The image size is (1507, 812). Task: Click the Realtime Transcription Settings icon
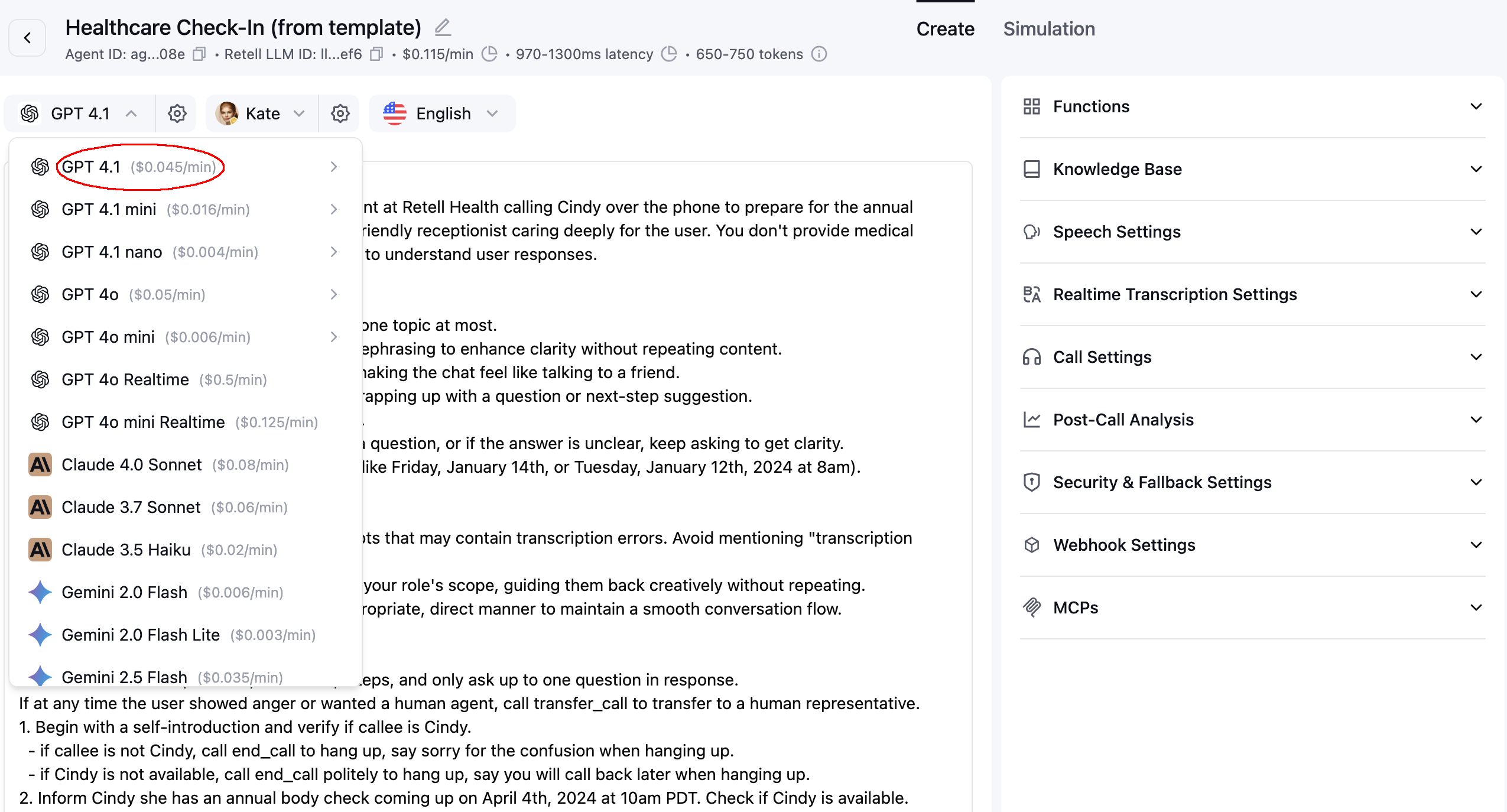[1032, 294]
